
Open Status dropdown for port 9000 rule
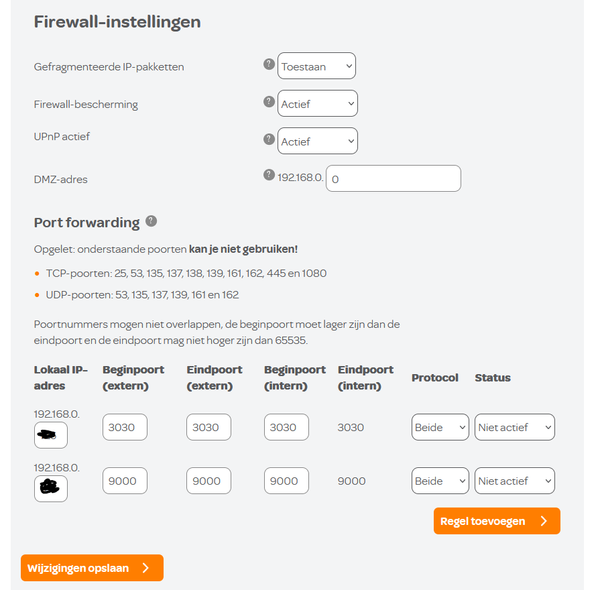514,481
